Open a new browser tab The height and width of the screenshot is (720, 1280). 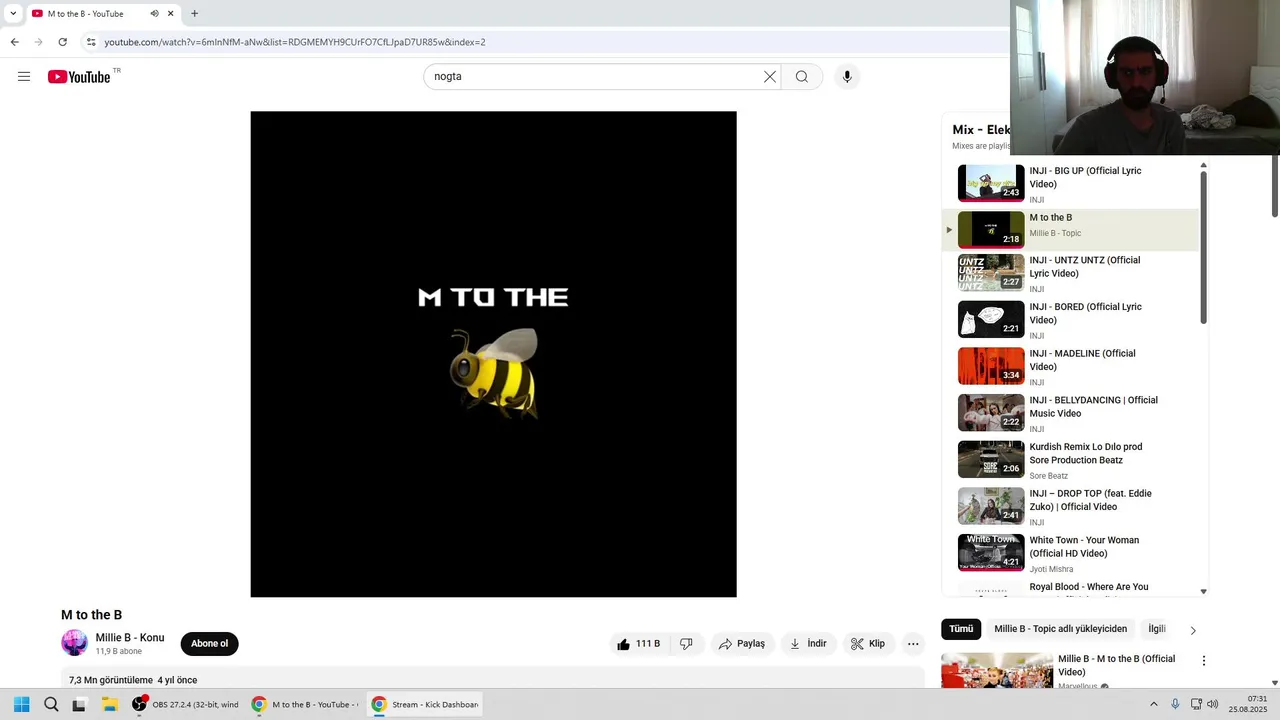pos(194,14)
